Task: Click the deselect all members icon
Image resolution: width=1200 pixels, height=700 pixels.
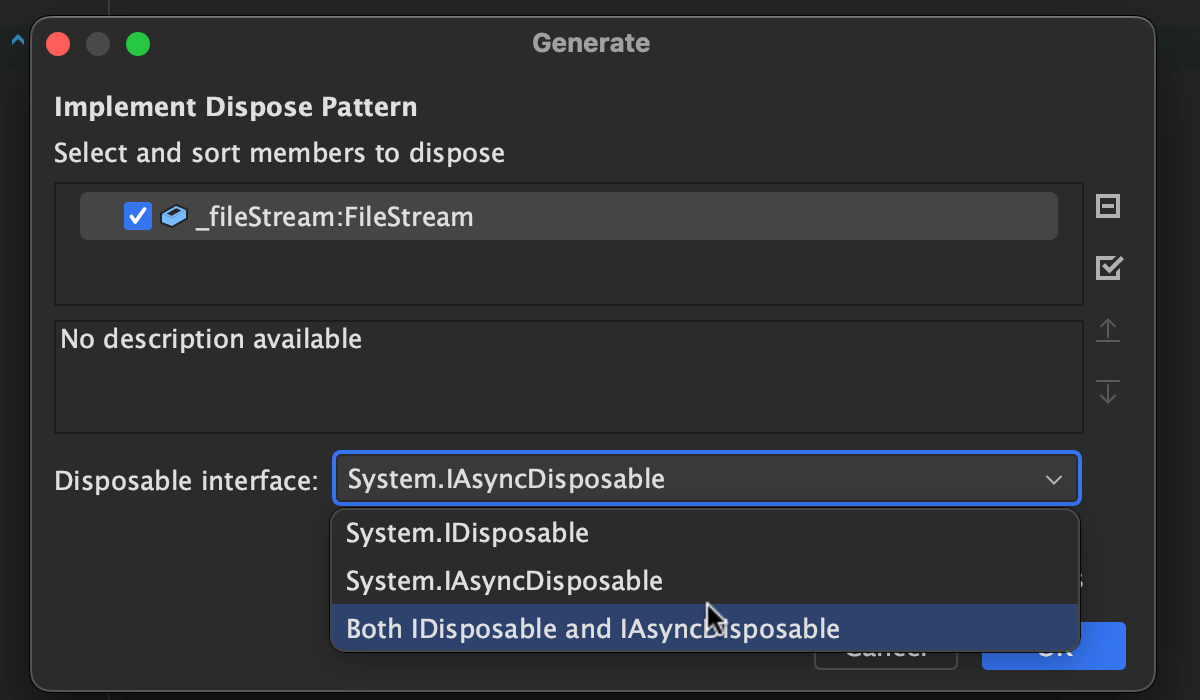Action: (x=1108, y=207)
